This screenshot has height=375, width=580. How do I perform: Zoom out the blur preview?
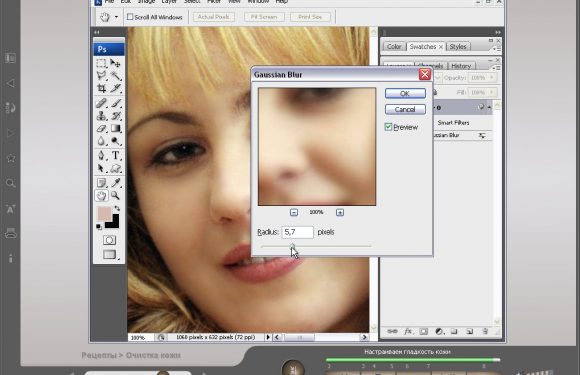(294, 212)
